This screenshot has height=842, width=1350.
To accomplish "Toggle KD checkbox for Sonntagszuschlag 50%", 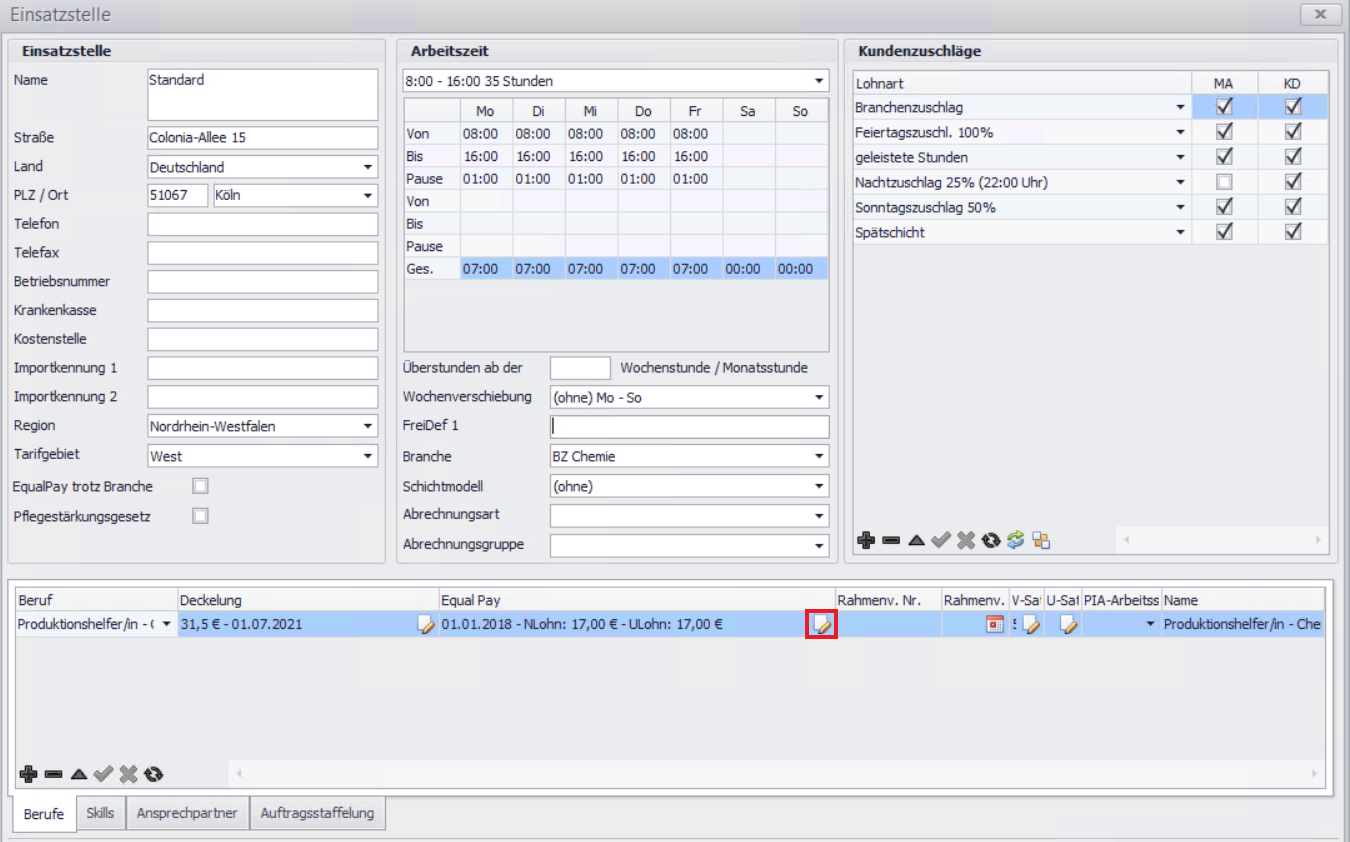I will pos(1292,207).
